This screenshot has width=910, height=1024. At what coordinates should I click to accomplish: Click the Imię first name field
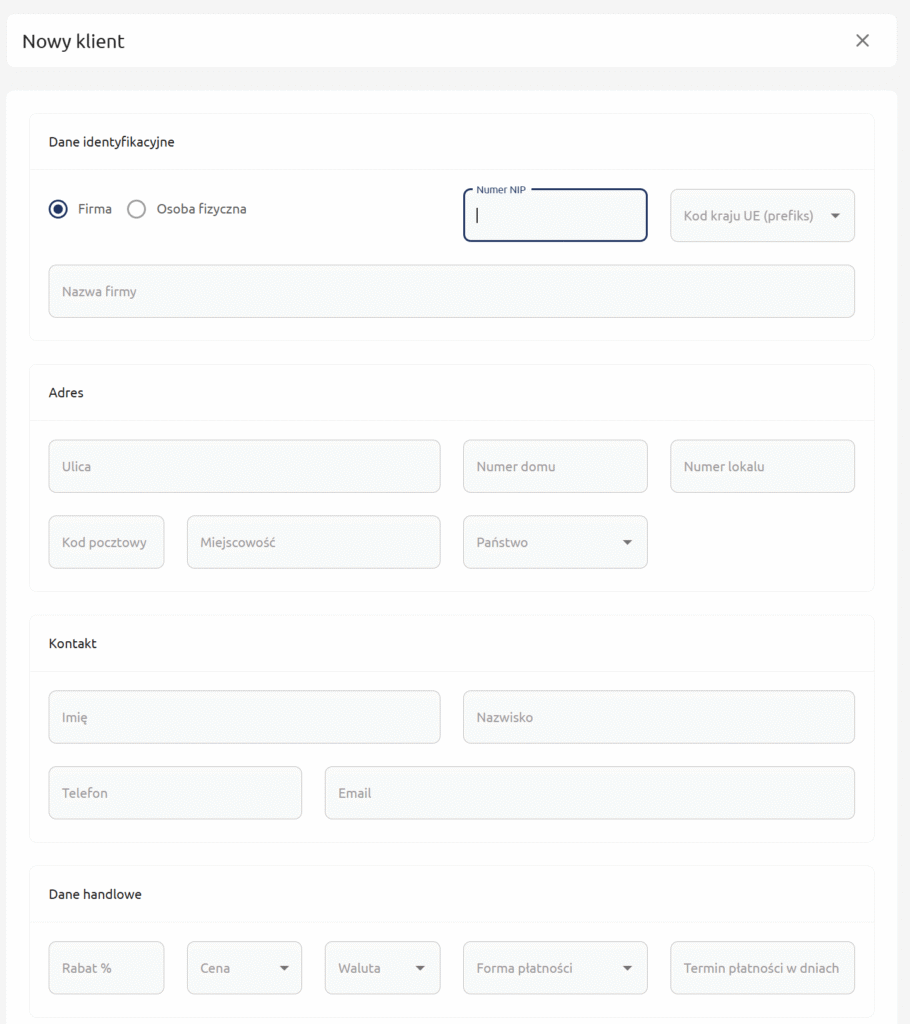(244, 717)
